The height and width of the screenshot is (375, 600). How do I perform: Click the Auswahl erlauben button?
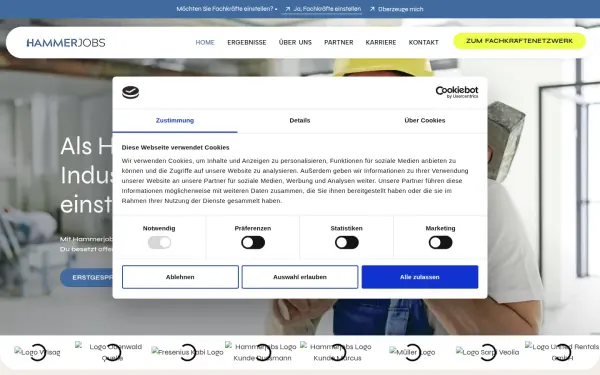300,277
